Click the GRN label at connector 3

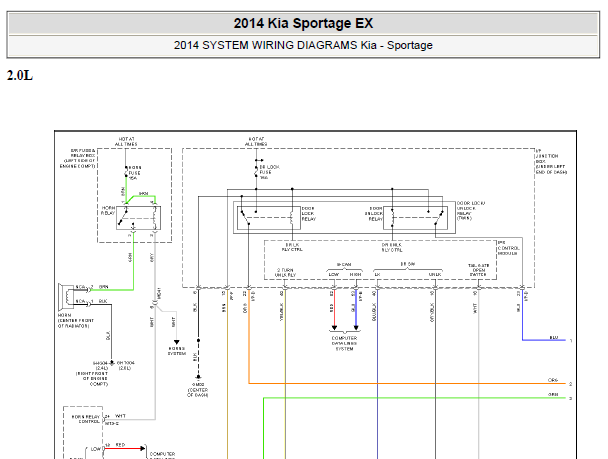(553, 394)
